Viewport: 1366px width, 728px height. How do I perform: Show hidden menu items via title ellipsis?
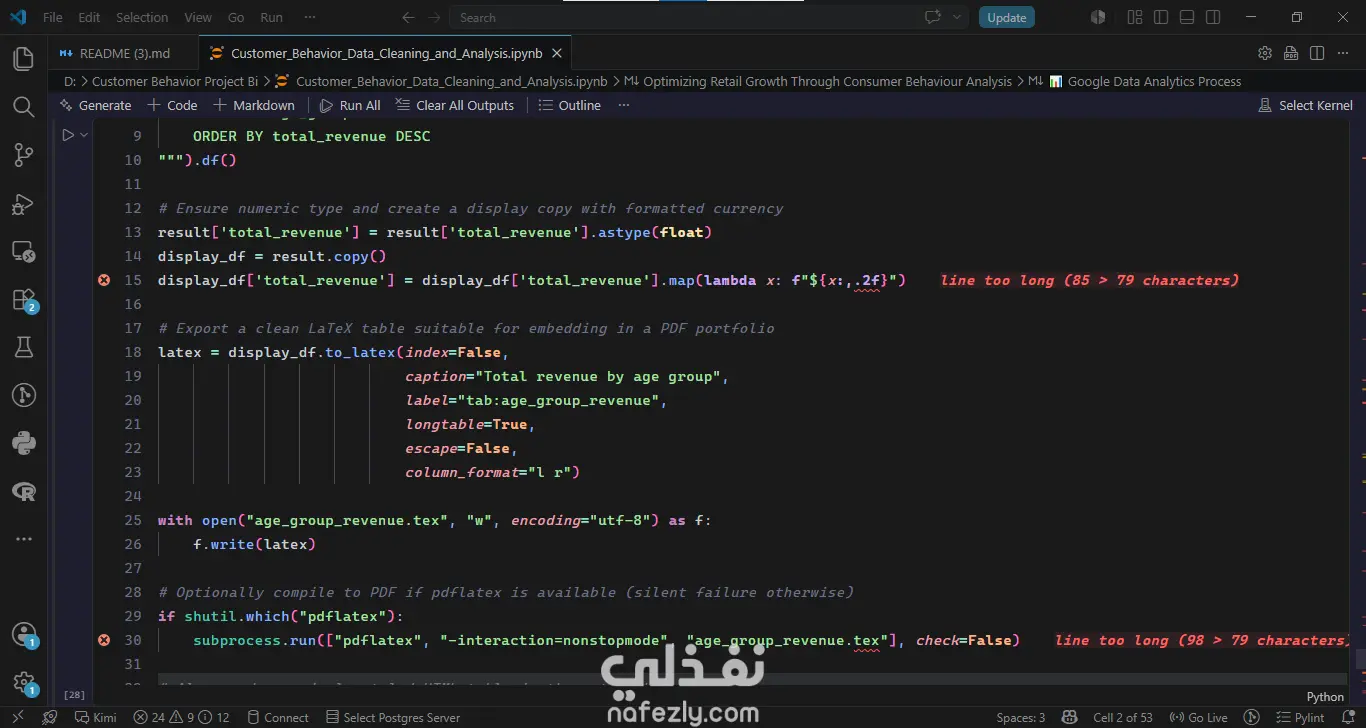[310, 17]
